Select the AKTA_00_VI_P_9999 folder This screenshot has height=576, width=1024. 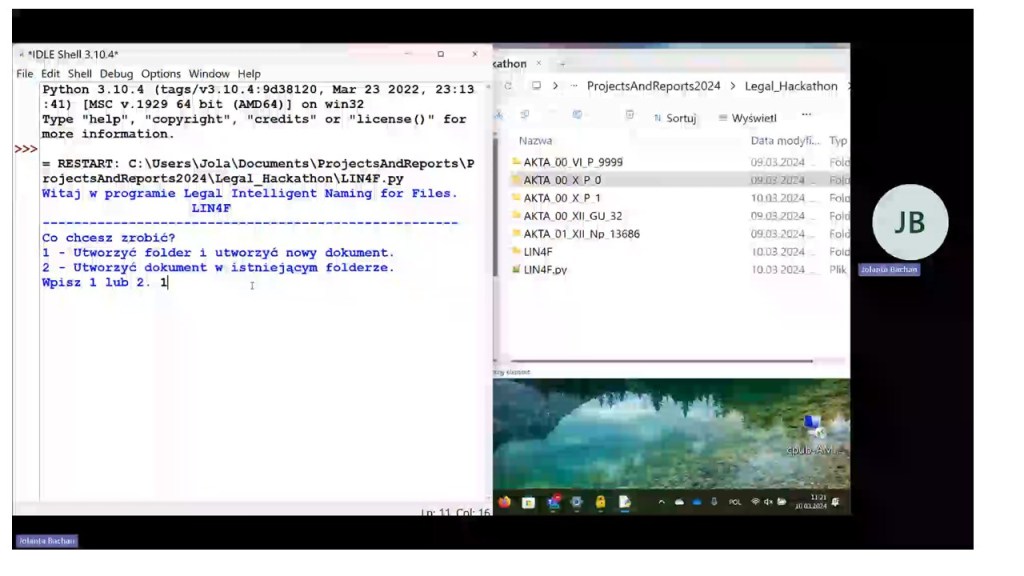pos(573,162)
